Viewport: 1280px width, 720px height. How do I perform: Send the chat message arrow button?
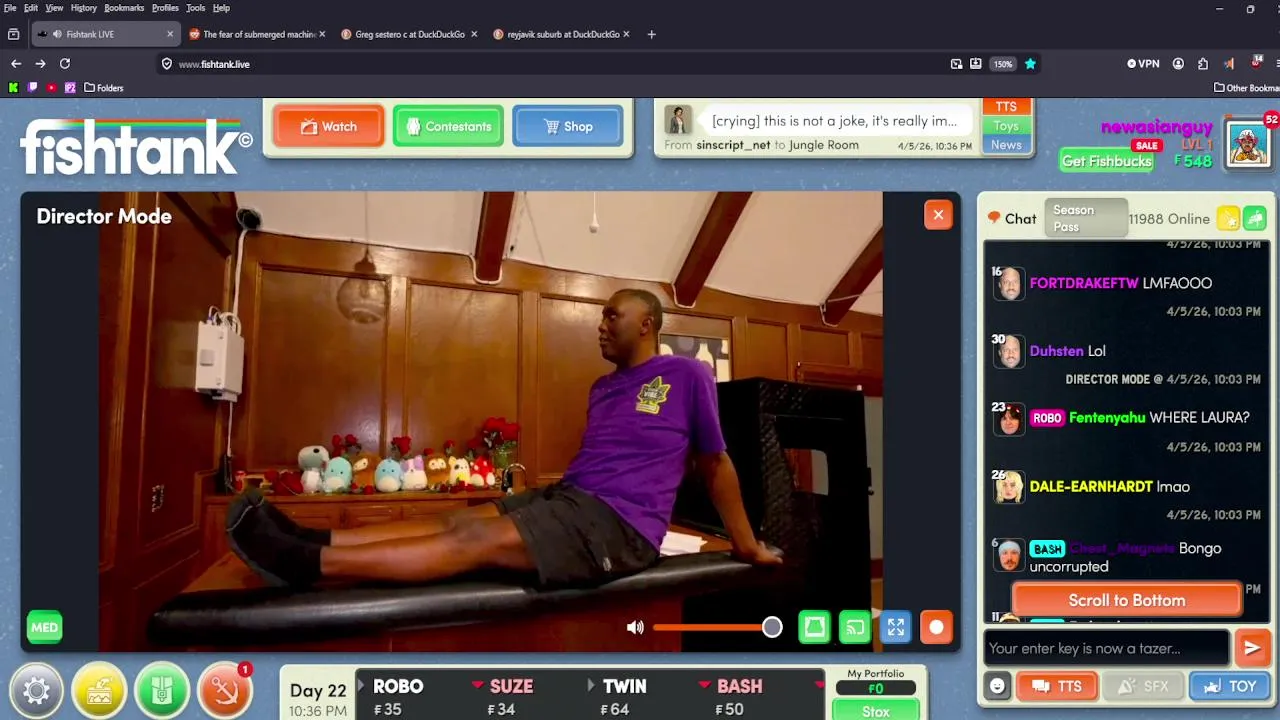pyautogui.click(x=1252, y=648)
